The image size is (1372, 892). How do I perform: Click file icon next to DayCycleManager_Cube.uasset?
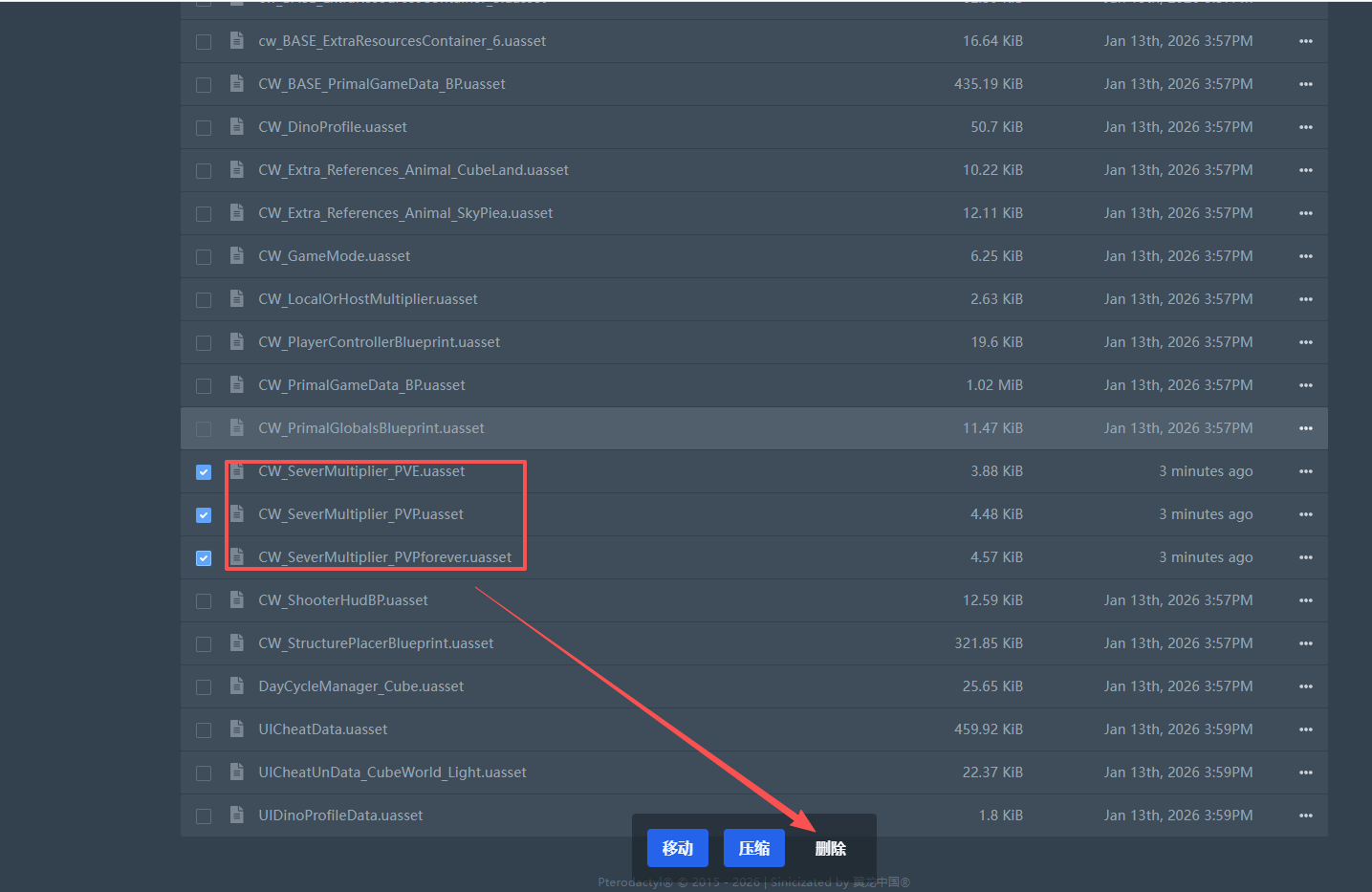click(x=236, y=685)
